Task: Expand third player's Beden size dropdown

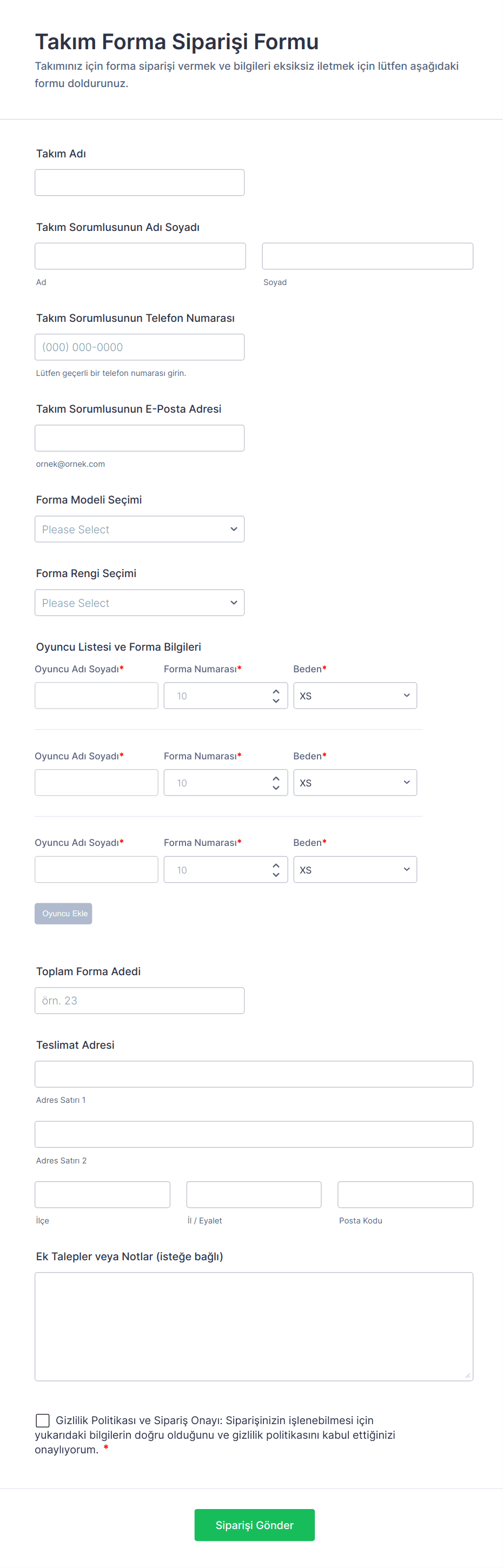Action: (355, 869)
